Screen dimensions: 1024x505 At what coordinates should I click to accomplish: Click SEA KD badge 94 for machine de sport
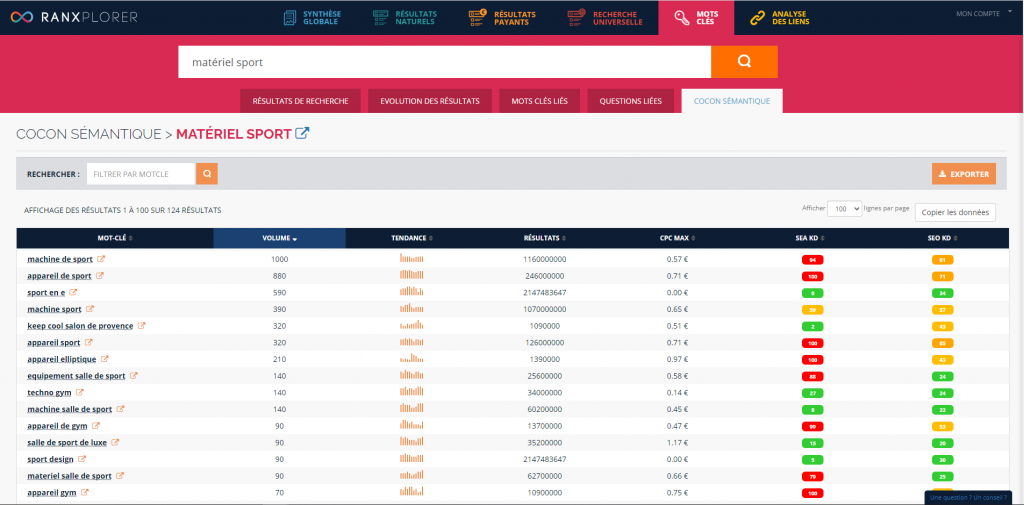(812, 259)
